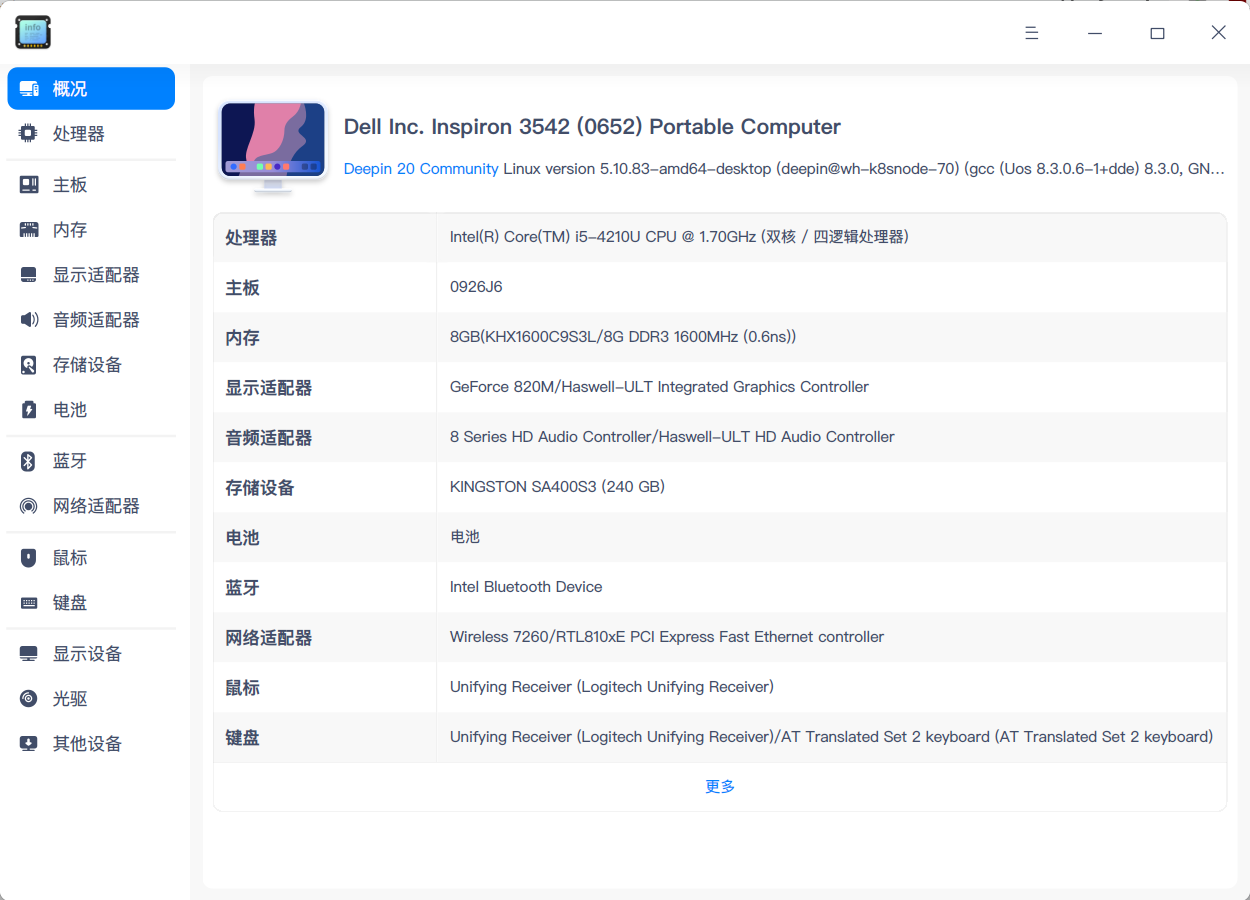Open the 主板 sidebar entry
This screenshot has height=900, width=1250.
tap(91, 185)
